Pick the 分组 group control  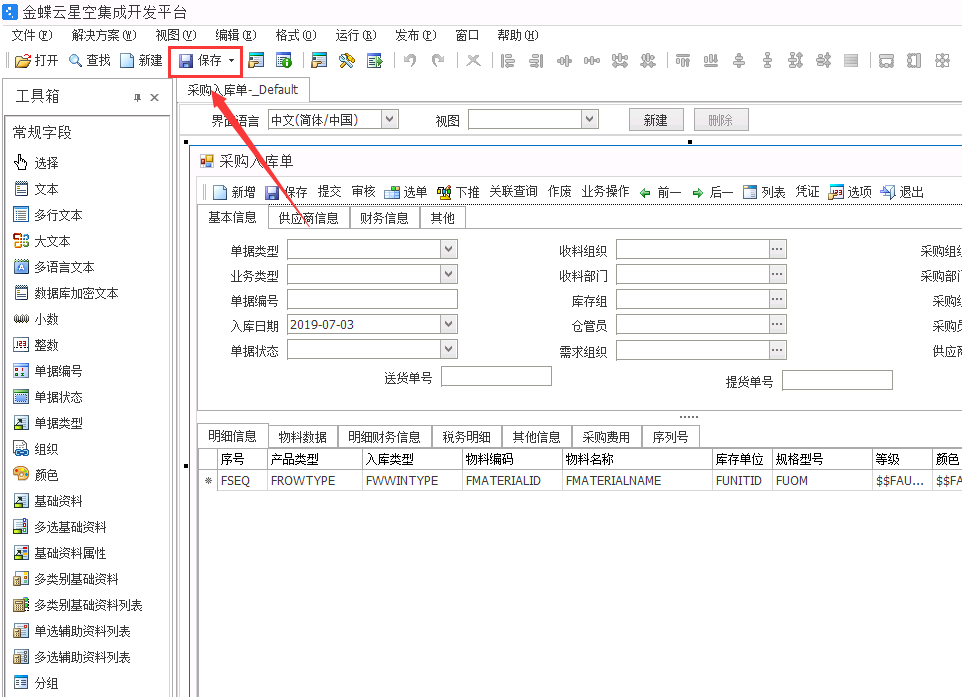coord(36,683)
